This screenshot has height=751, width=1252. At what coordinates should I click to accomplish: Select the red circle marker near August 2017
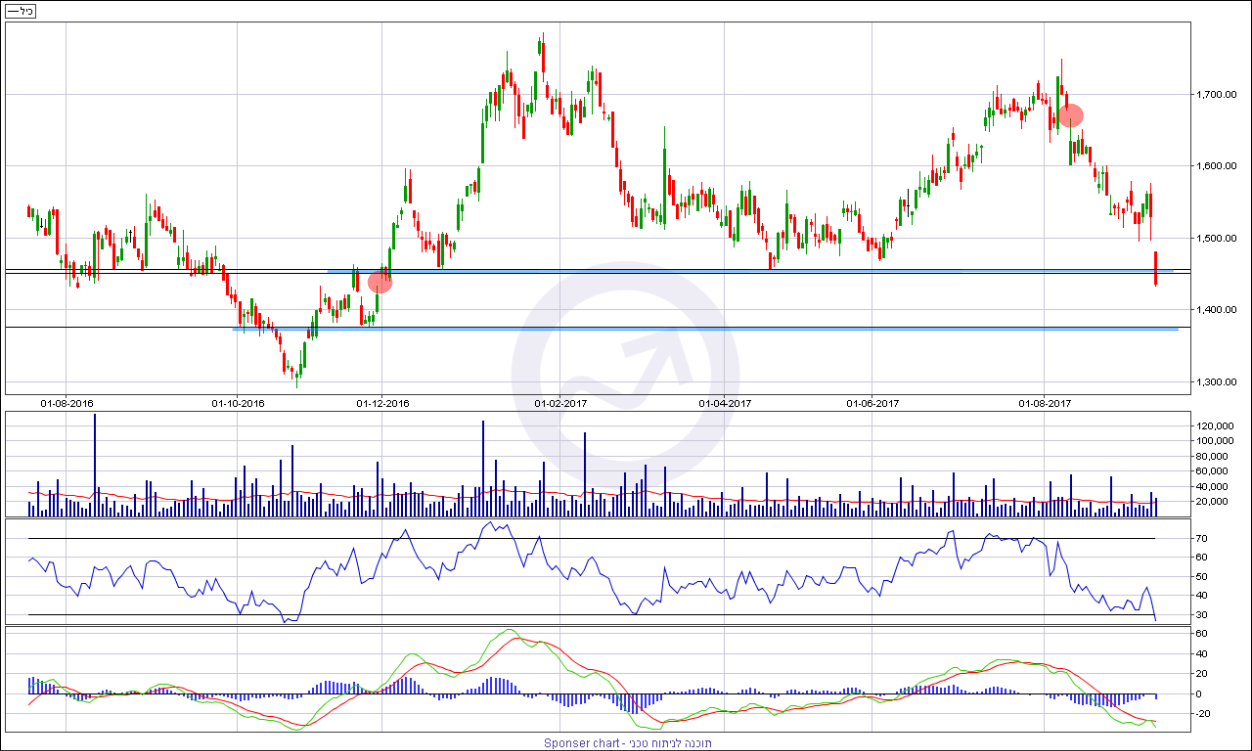point(1071,115)
